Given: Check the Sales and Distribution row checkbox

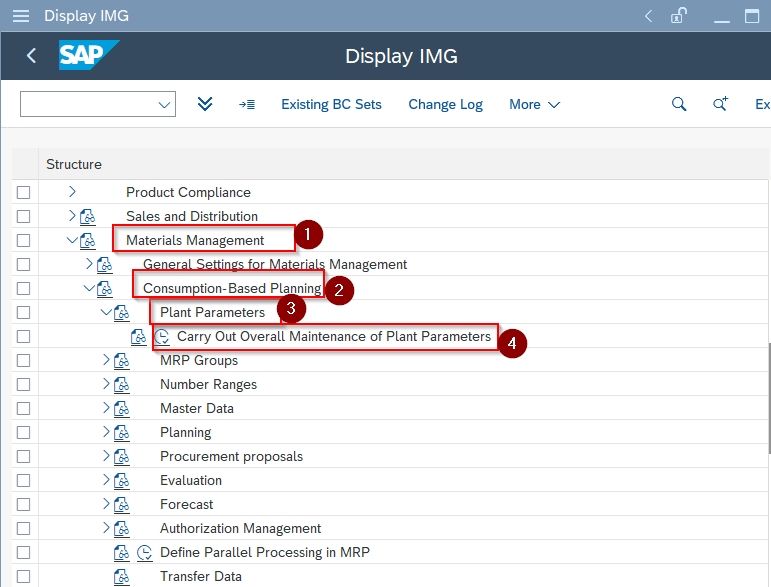Looking at the screenshot, I should coord(24,216).
